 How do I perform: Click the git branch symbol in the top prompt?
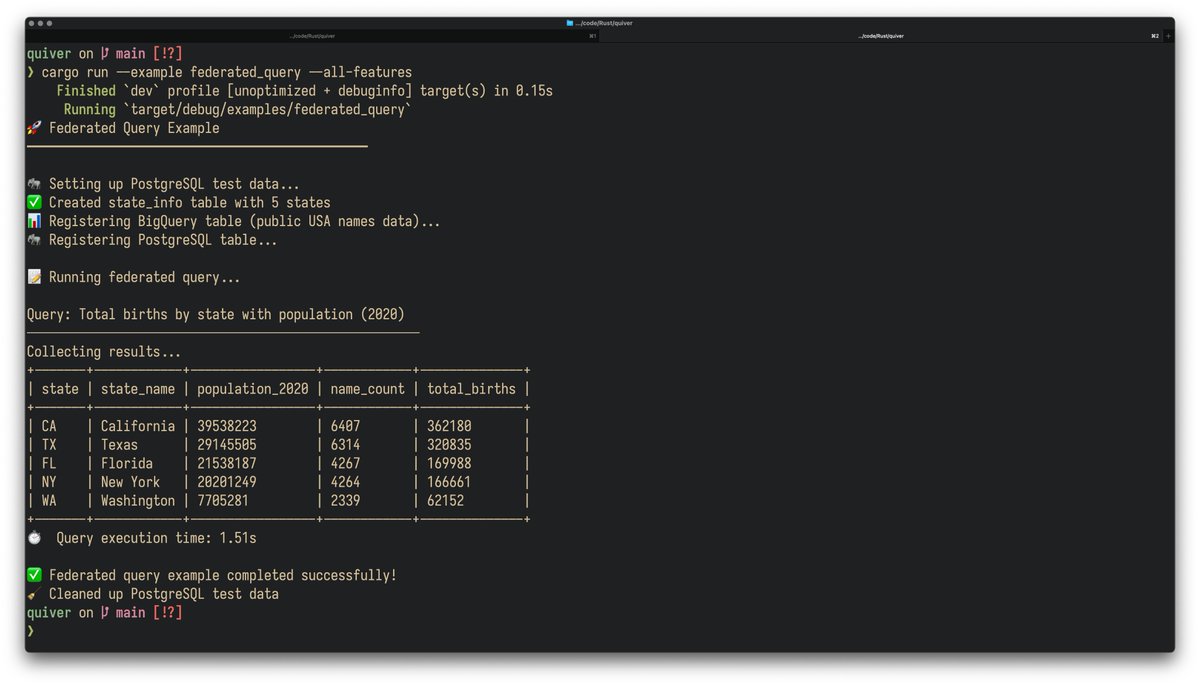tap(105, 54)
